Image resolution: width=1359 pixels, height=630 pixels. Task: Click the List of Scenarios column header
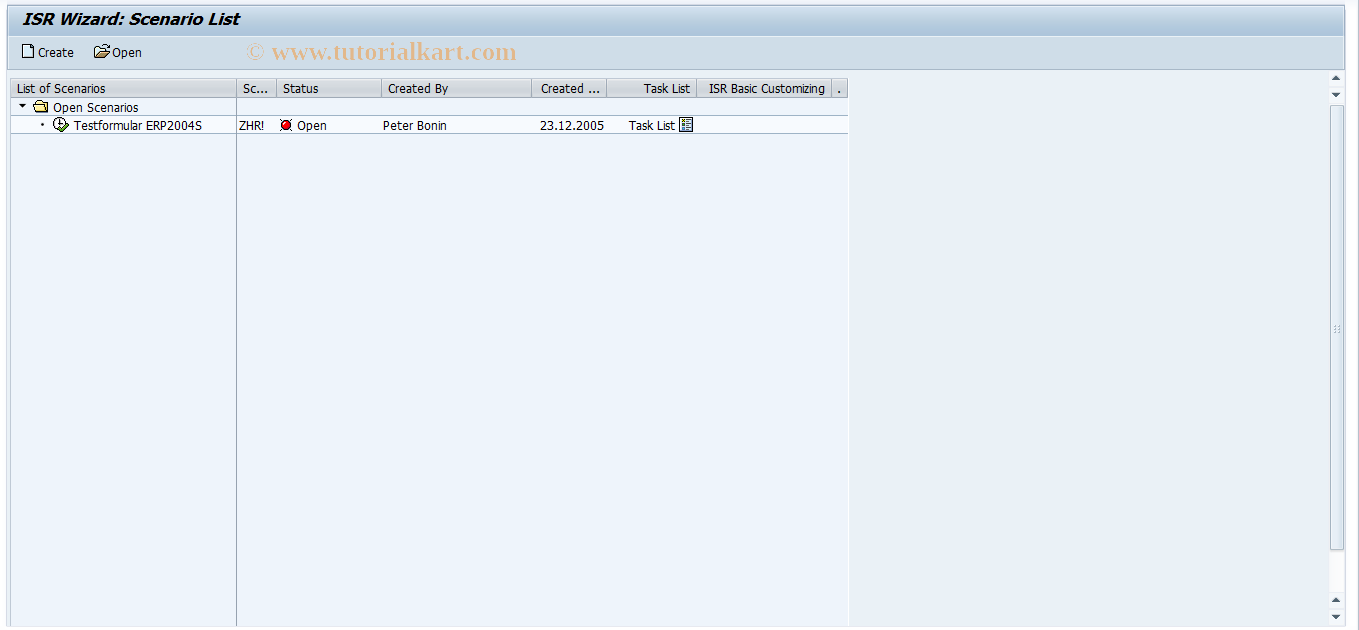click(x=123, y=88)
